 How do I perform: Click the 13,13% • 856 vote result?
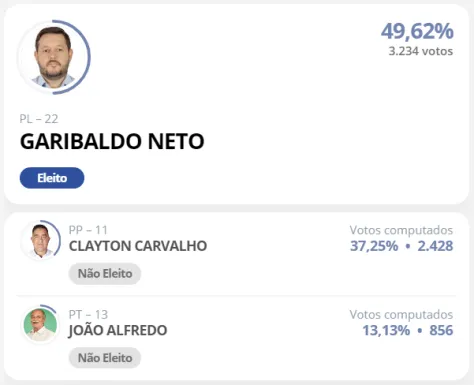[x=408, y=330]
